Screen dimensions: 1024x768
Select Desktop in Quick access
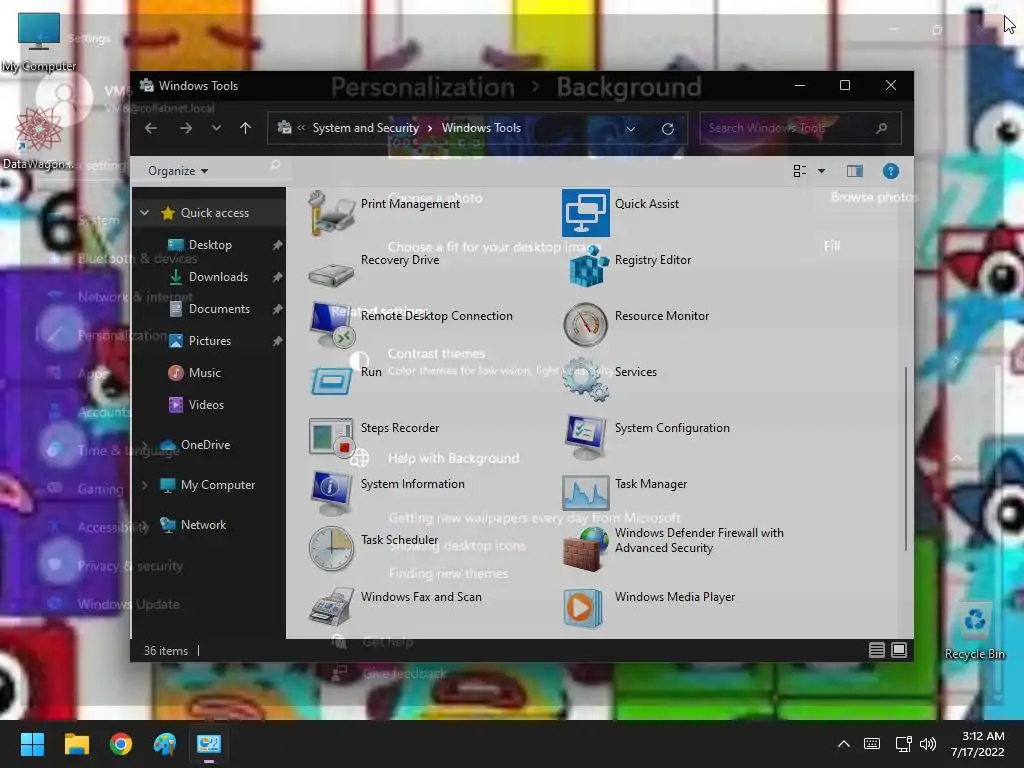tap(209, 244)
